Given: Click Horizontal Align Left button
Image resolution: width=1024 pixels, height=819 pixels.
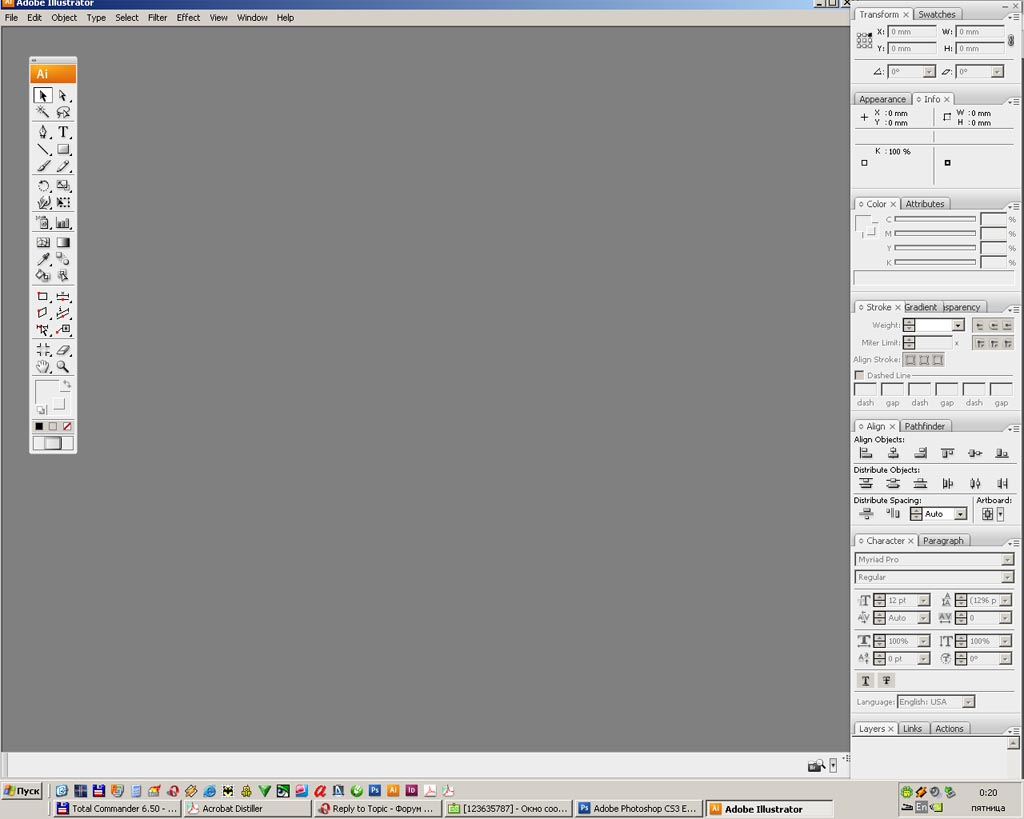Looking at the screenshot, I should [x=866, y=453].
